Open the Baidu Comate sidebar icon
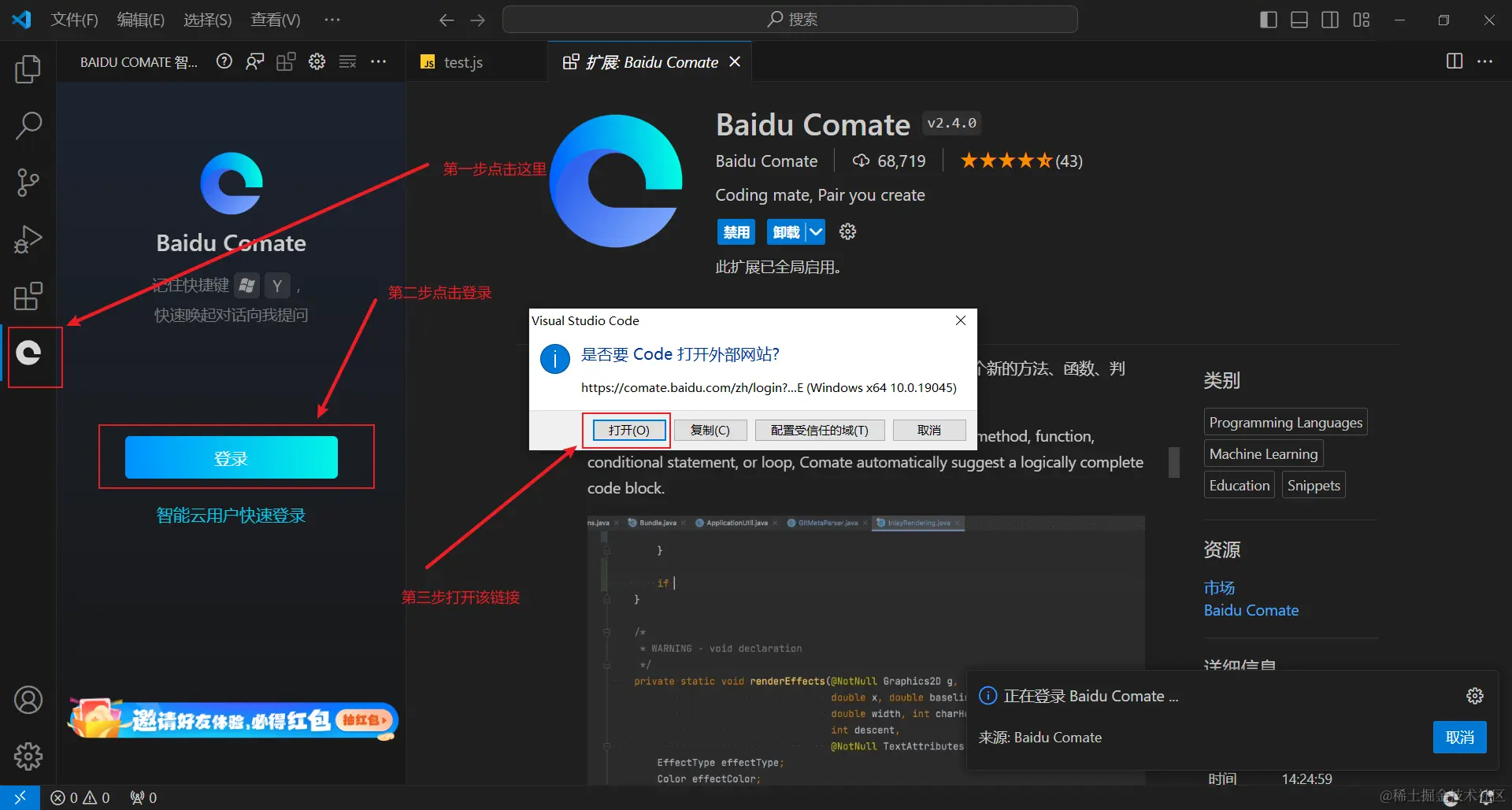1512x810 pixels. [28, 353]
